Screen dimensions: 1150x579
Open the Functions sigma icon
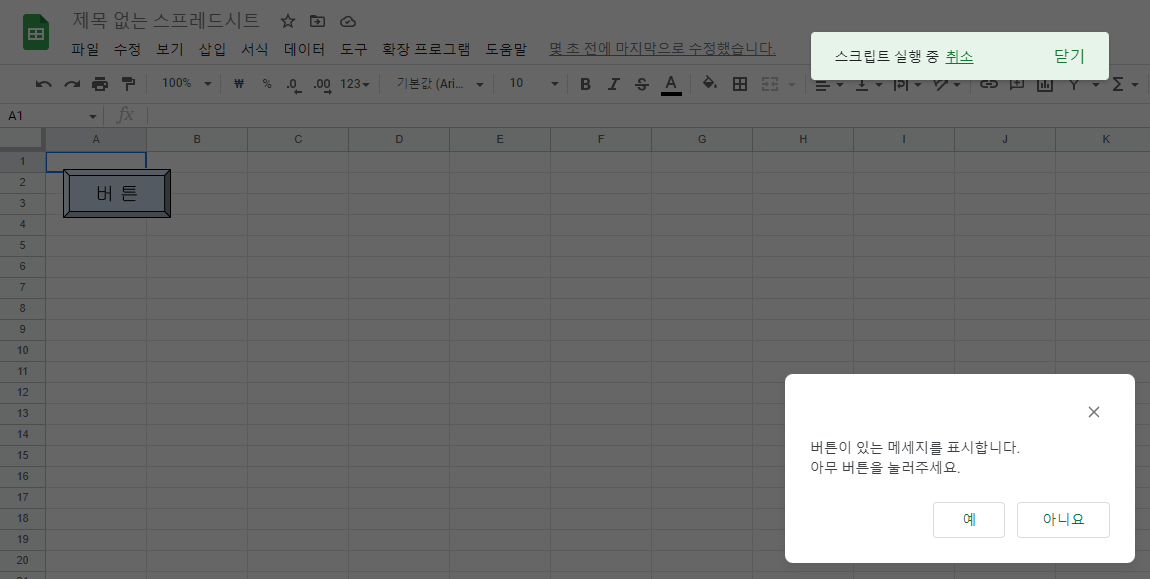coord(1118,84)
